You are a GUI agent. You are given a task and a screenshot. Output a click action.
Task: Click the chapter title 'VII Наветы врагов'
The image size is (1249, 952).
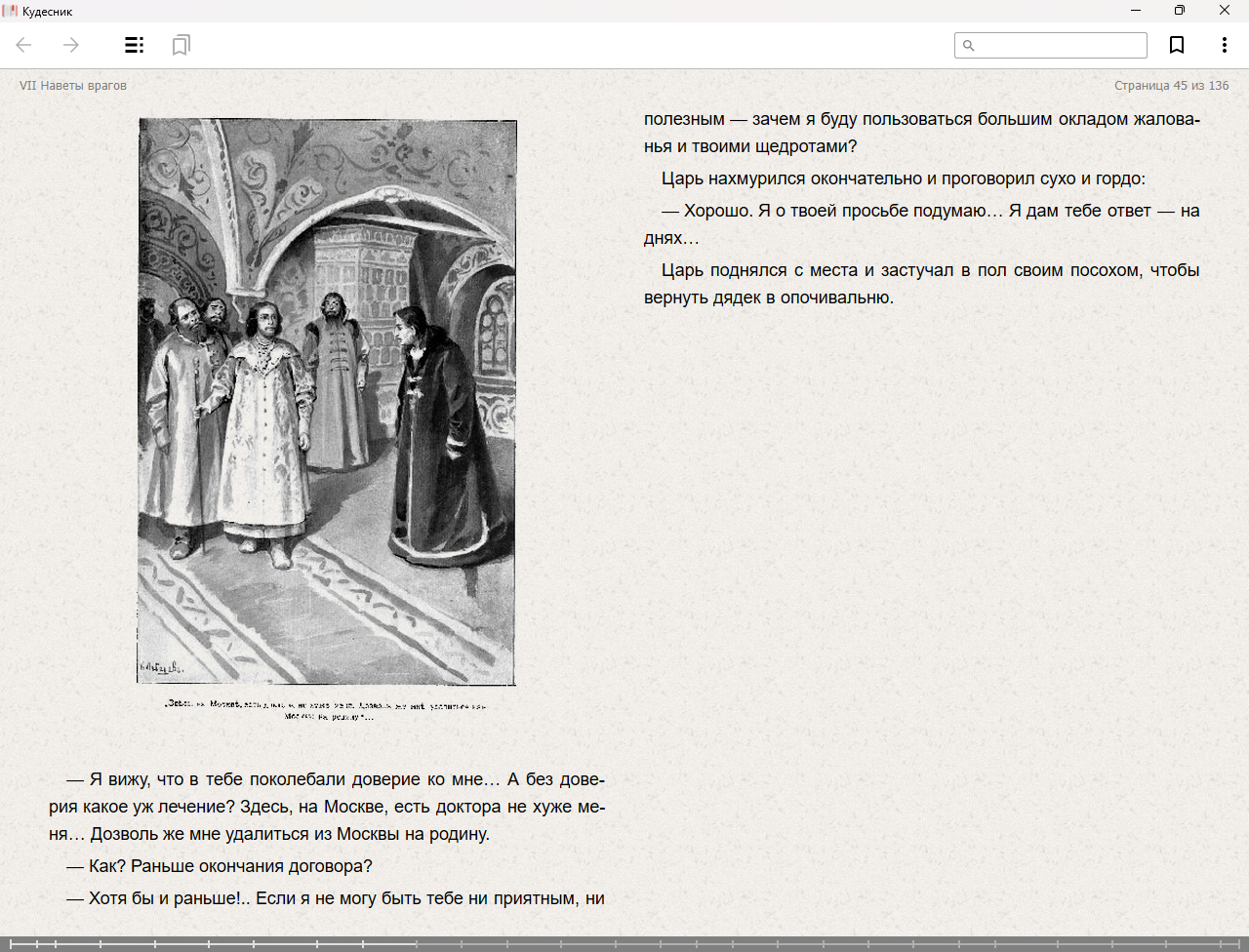73,86
